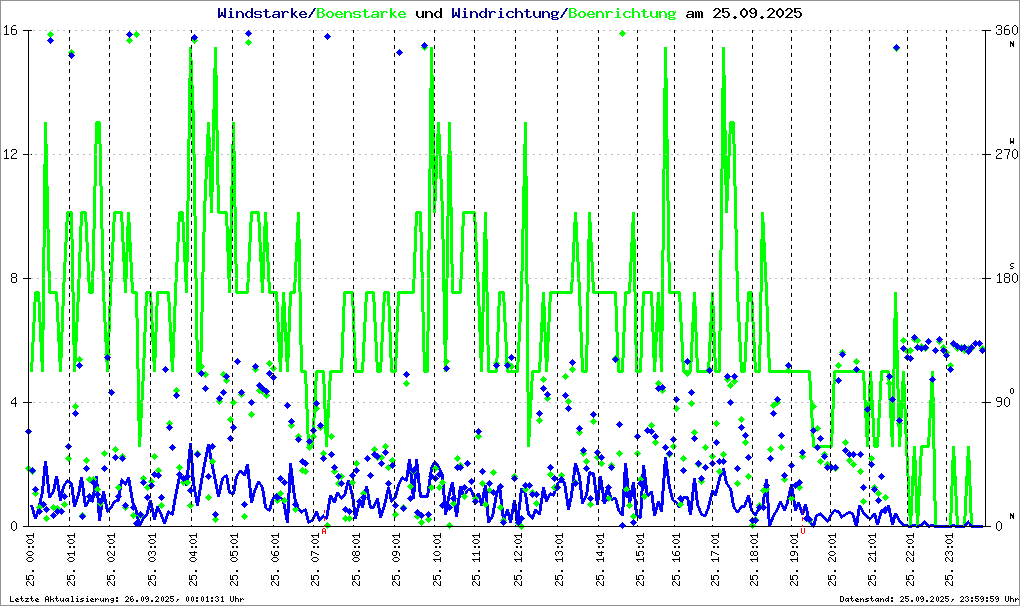The image size is (1020, 606).
Task: Click the 'Windrichtung' title word
Action: [505, 13]
